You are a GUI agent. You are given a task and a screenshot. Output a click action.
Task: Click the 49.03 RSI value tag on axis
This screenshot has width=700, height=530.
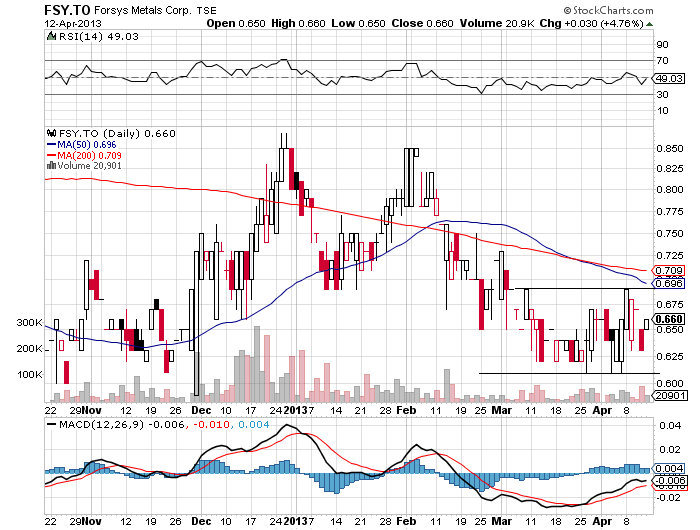[669, 79]
